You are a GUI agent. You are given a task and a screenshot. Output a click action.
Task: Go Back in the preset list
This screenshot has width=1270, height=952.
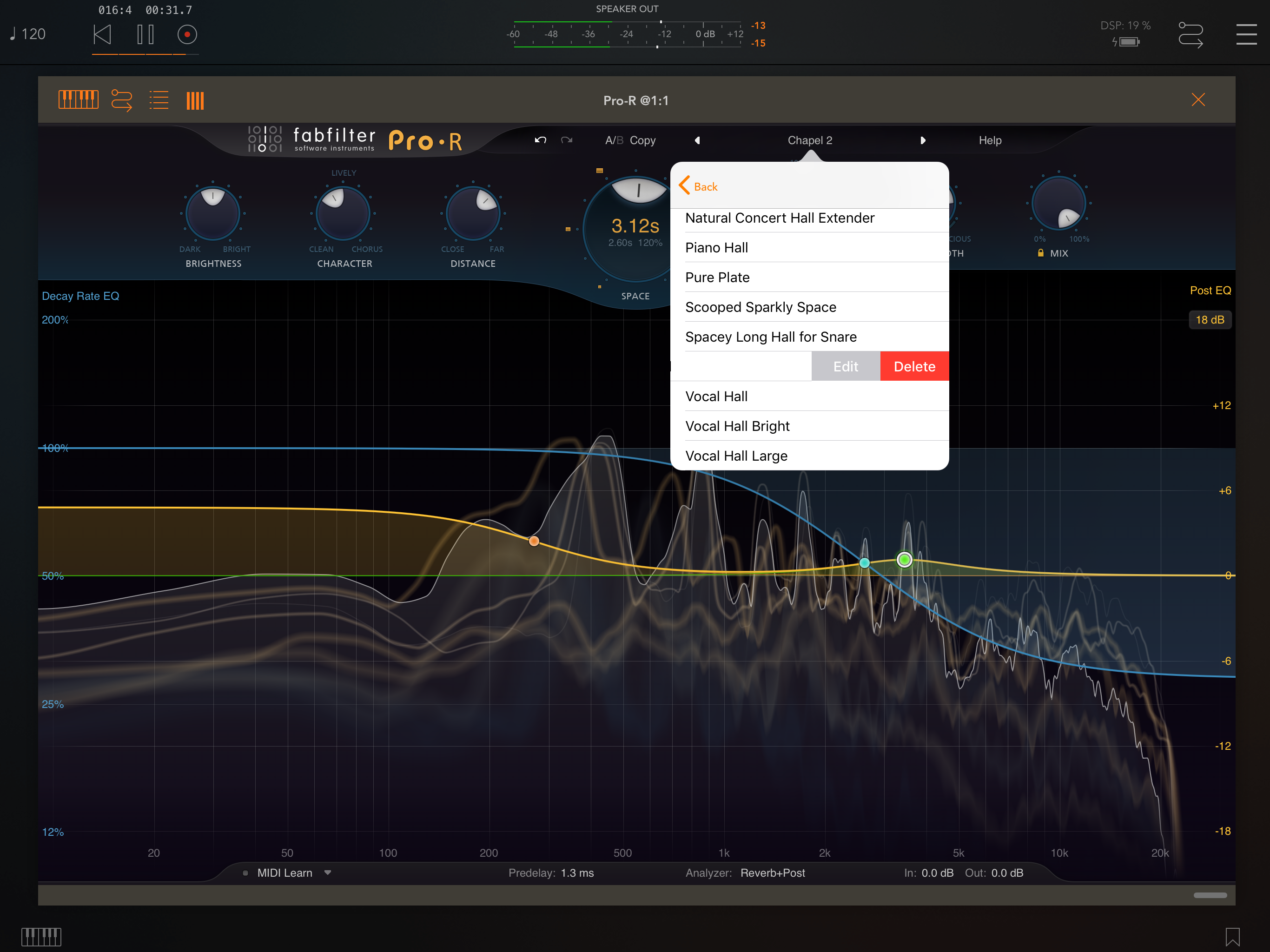click(x=699, y=186)
